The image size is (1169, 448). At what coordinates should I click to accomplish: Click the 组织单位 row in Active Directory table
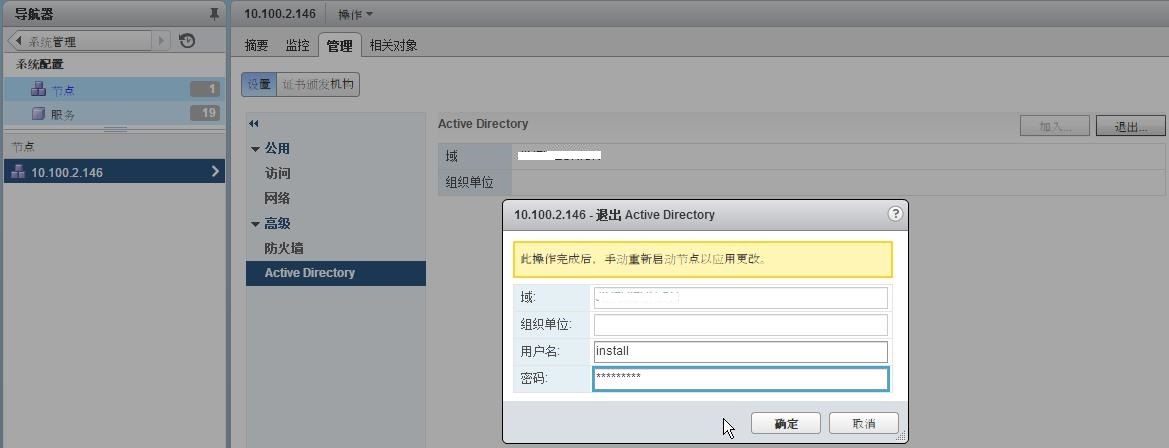point(801,182)
